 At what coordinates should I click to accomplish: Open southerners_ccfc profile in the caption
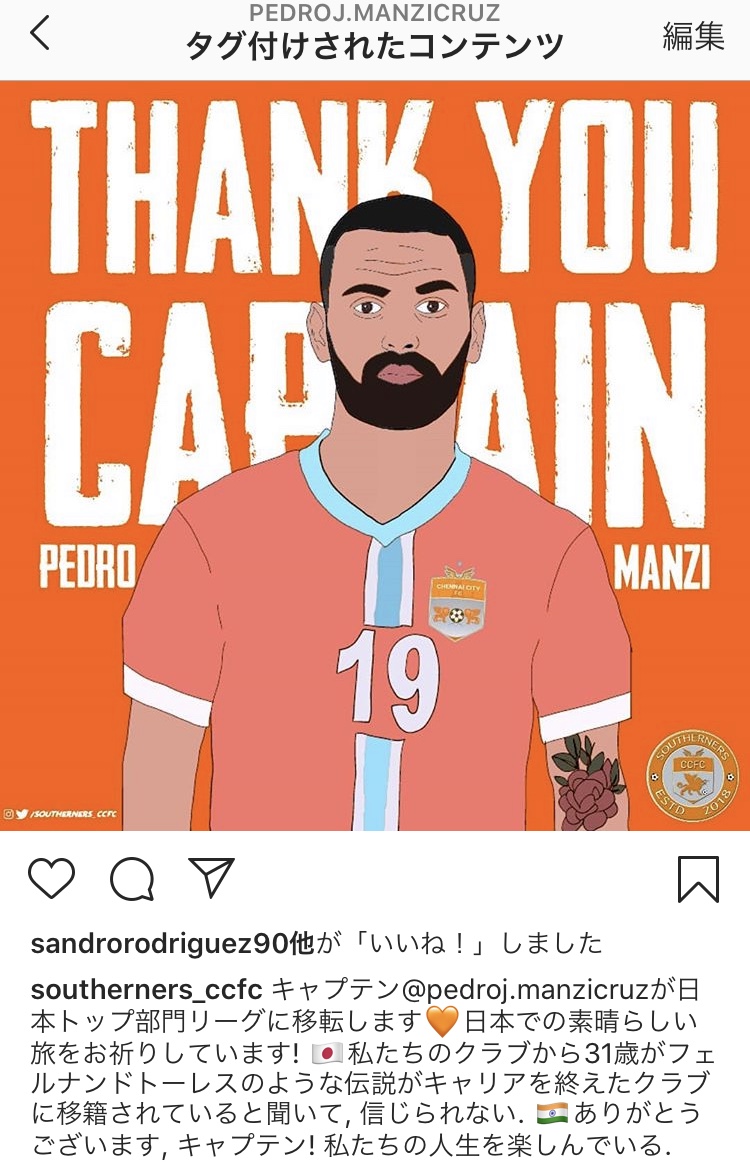146,990
